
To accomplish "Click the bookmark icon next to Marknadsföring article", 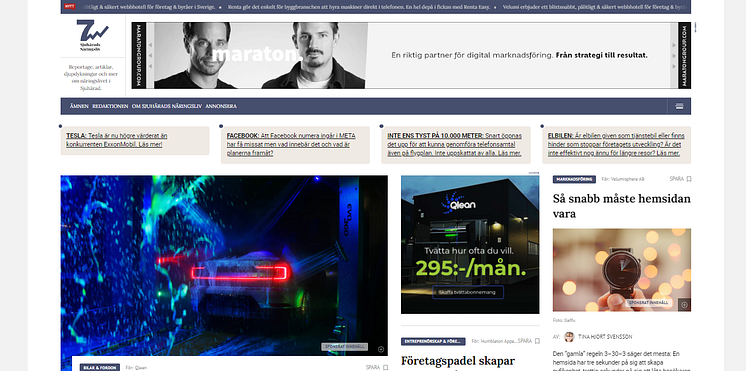I will pyautogui.click(x=689, y=179).
